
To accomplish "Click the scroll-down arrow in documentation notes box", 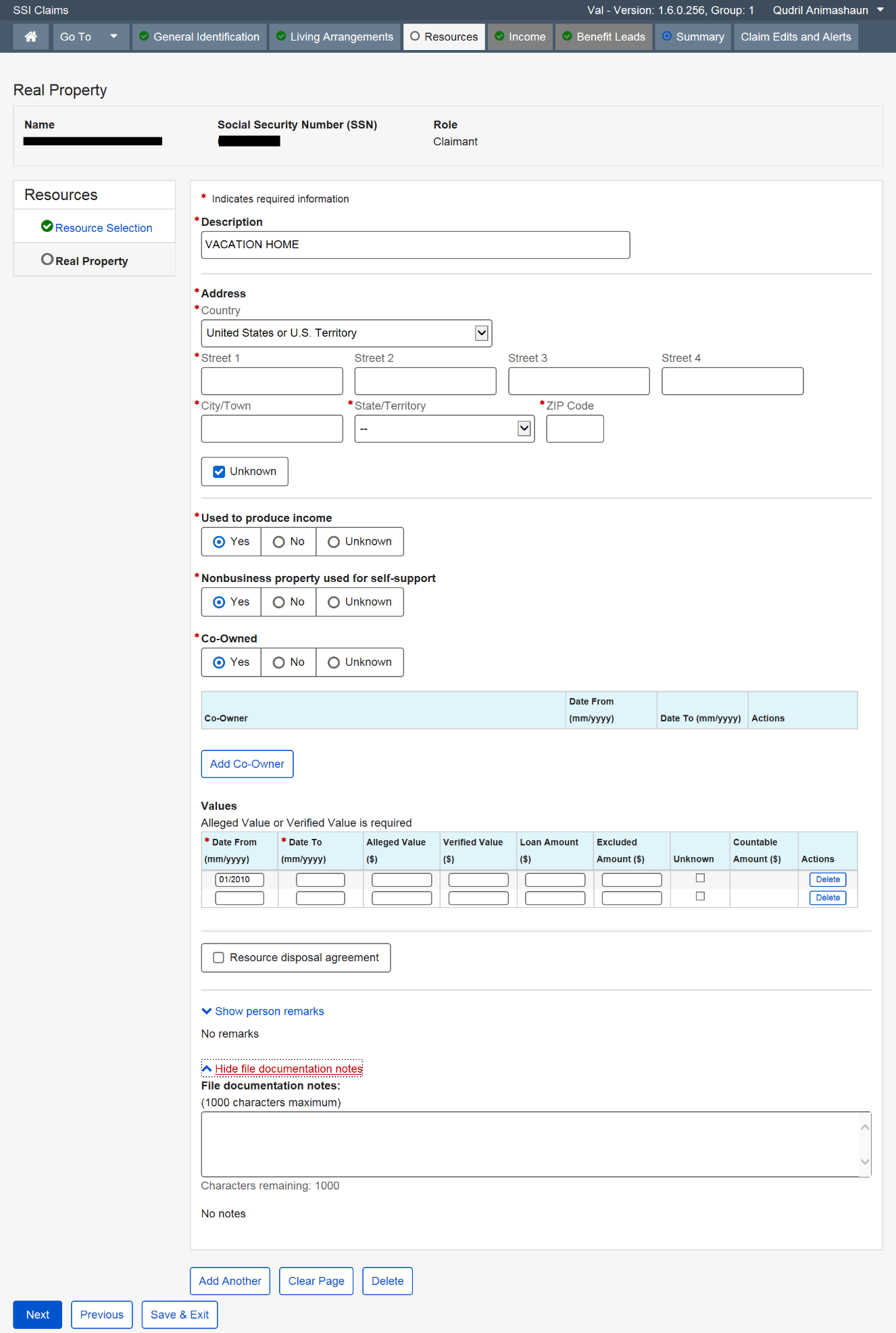I will click(865, 1162).
